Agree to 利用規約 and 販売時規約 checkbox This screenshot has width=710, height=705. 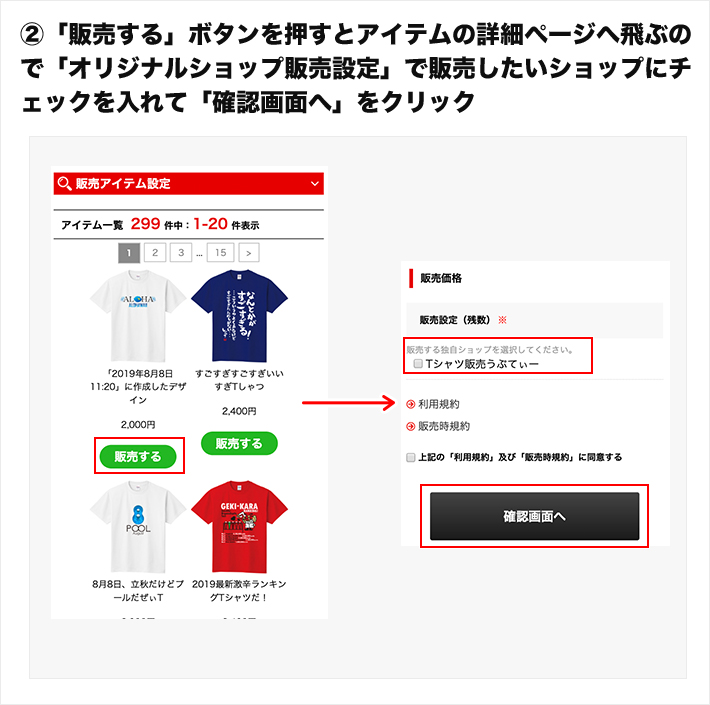(411, 457)
